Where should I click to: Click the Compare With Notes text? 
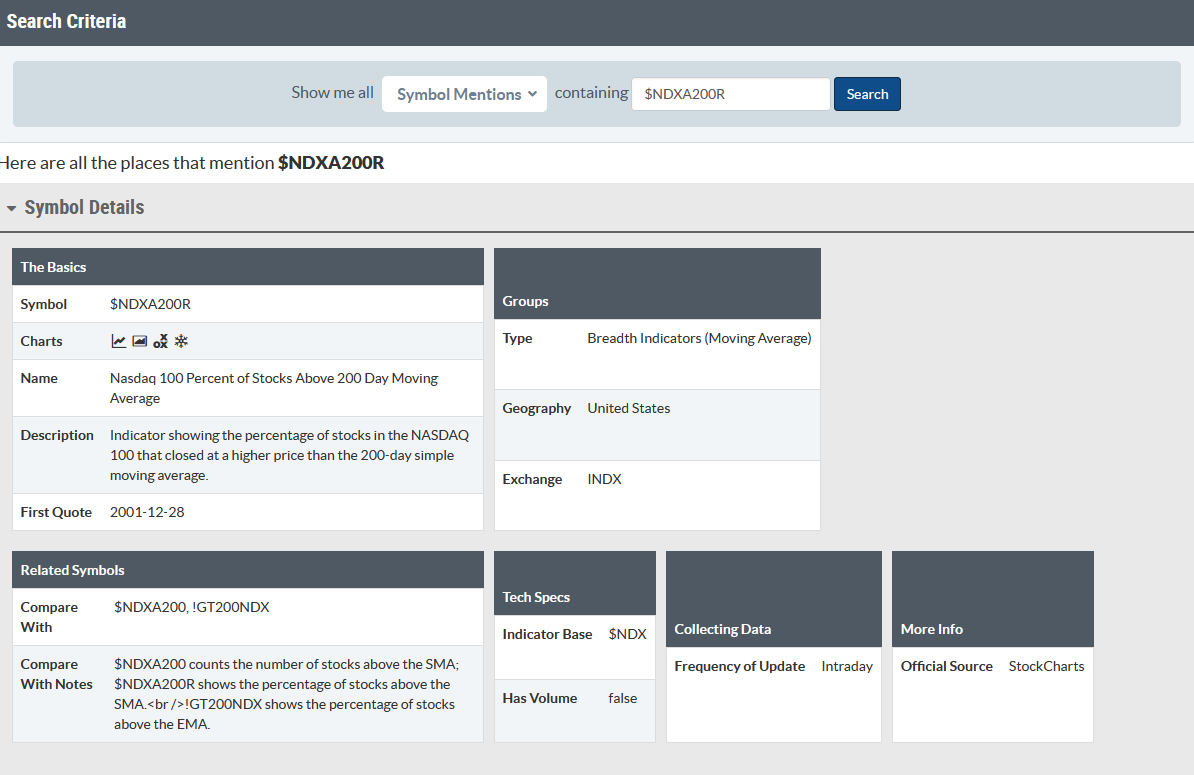coord(286,694)
